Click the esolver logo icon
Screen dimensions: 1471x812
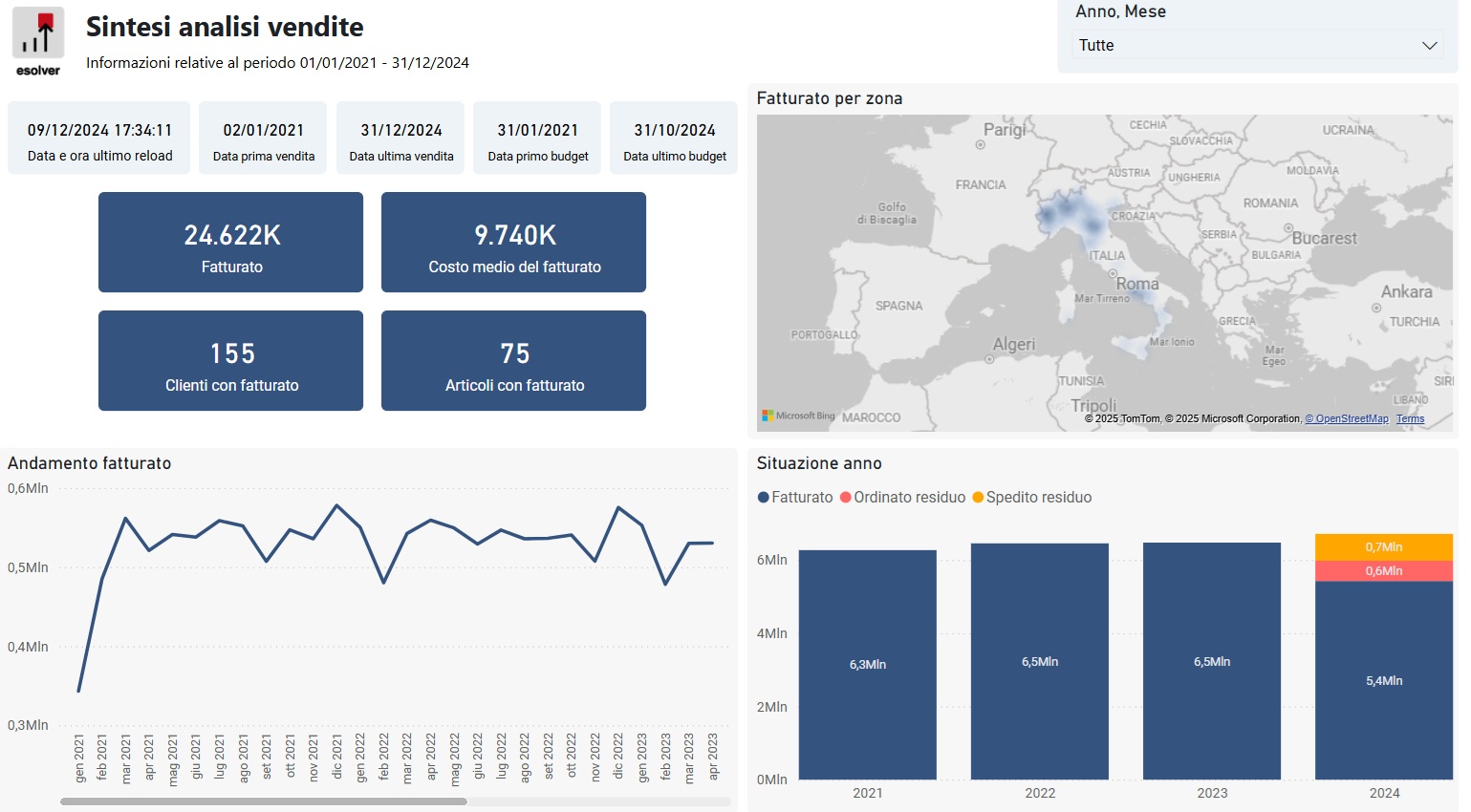(x=38, y=41)
